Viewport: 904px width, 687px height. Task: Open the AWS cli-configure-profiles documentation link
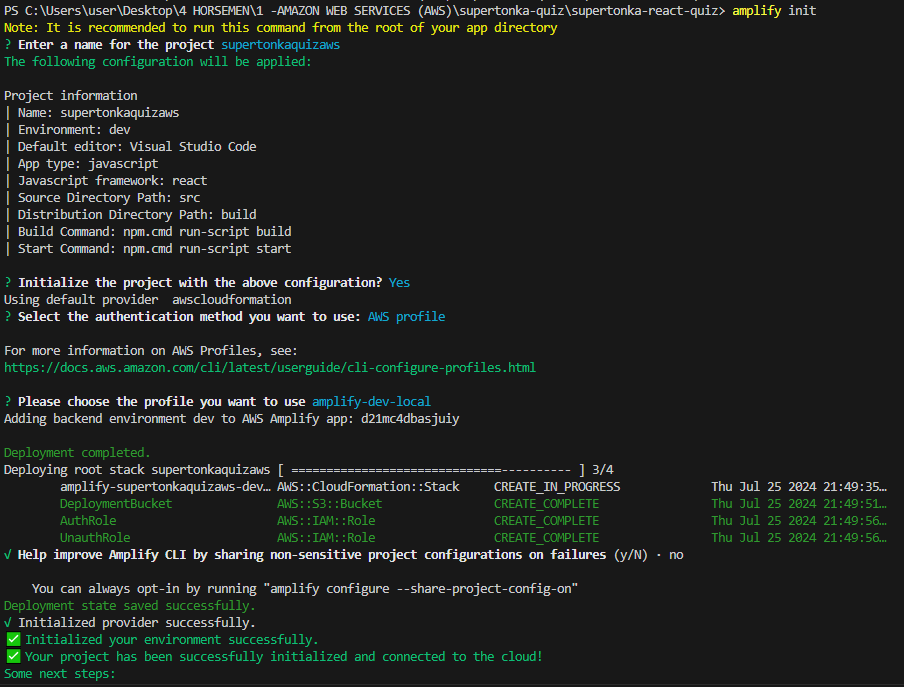coord(270,368)
